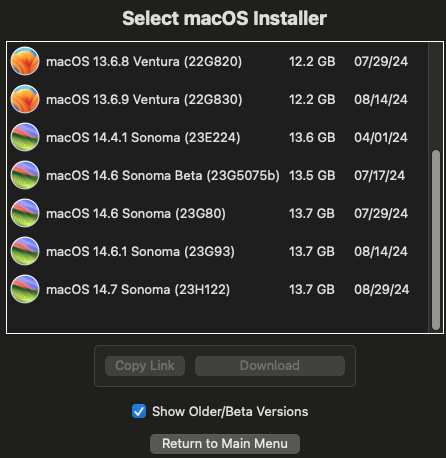Viewport: 446px width, 458px height.
Task: Click the Download button
Action: point(270,366)
